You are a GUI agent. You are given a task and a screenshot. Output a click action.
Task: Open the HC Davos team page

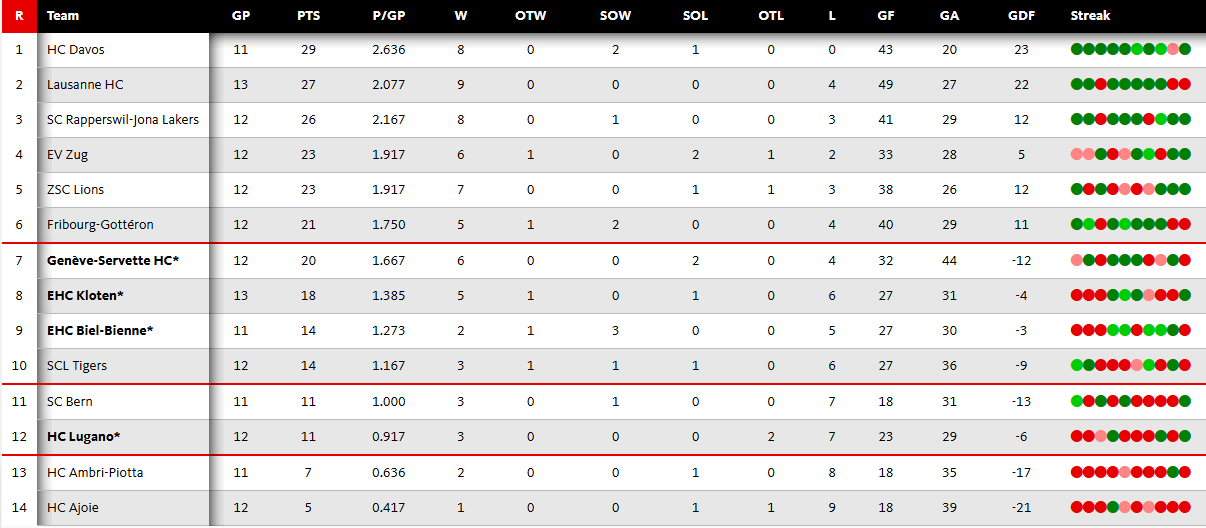tap(76, 50)
